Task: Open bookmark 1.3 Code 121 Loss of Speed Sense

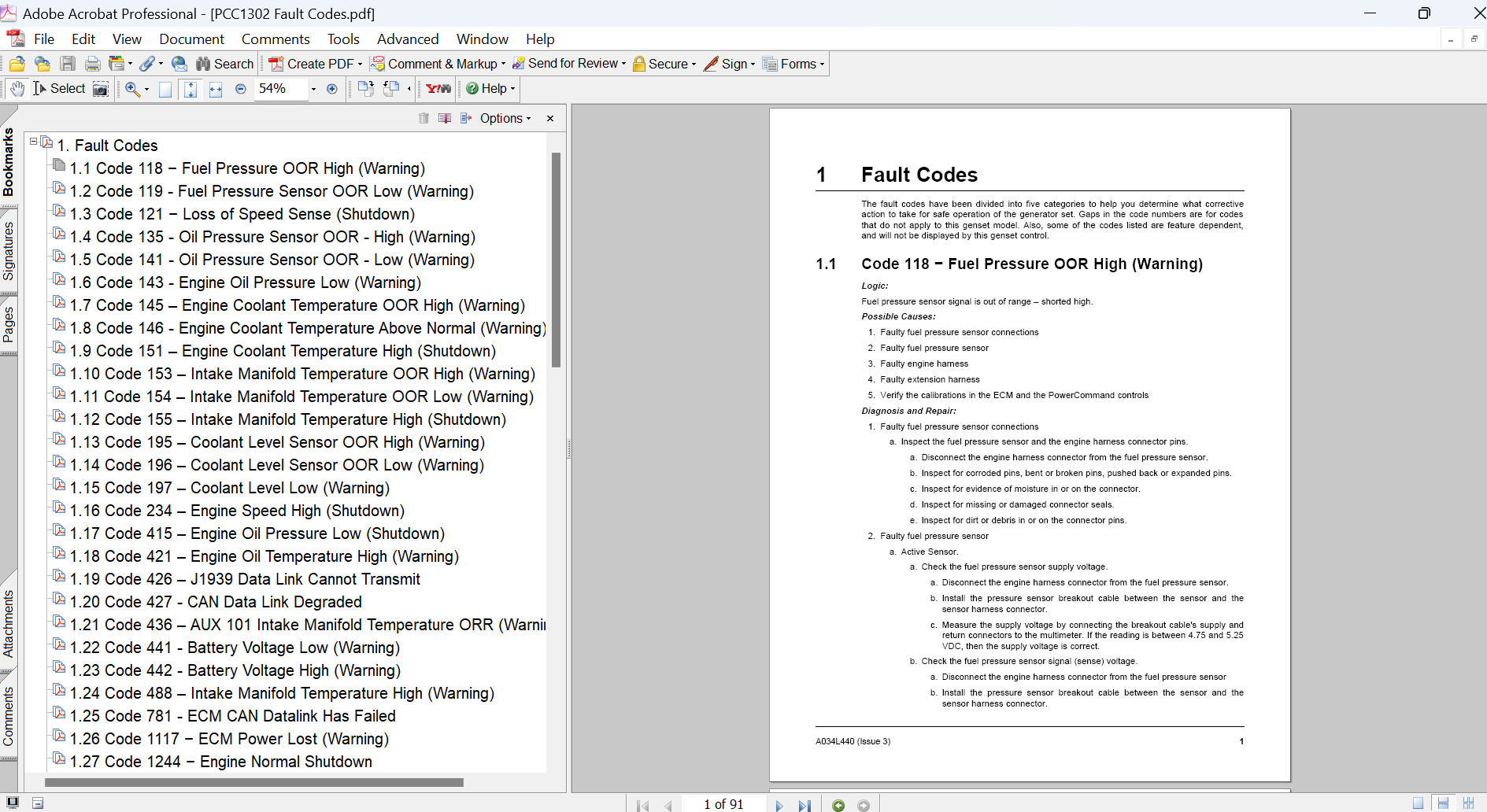Action: pyautogui.click(x=242, y=214)
